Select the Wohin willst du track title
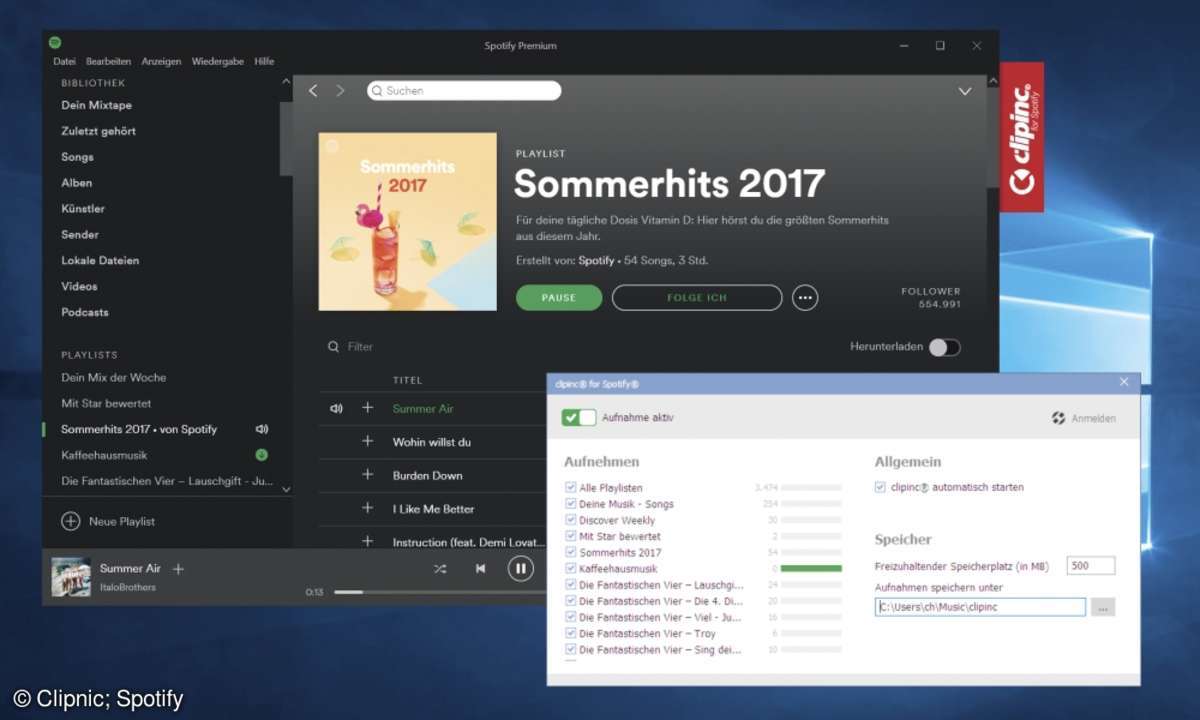This screenshot has height=720, width=1200. coord(432,442)
